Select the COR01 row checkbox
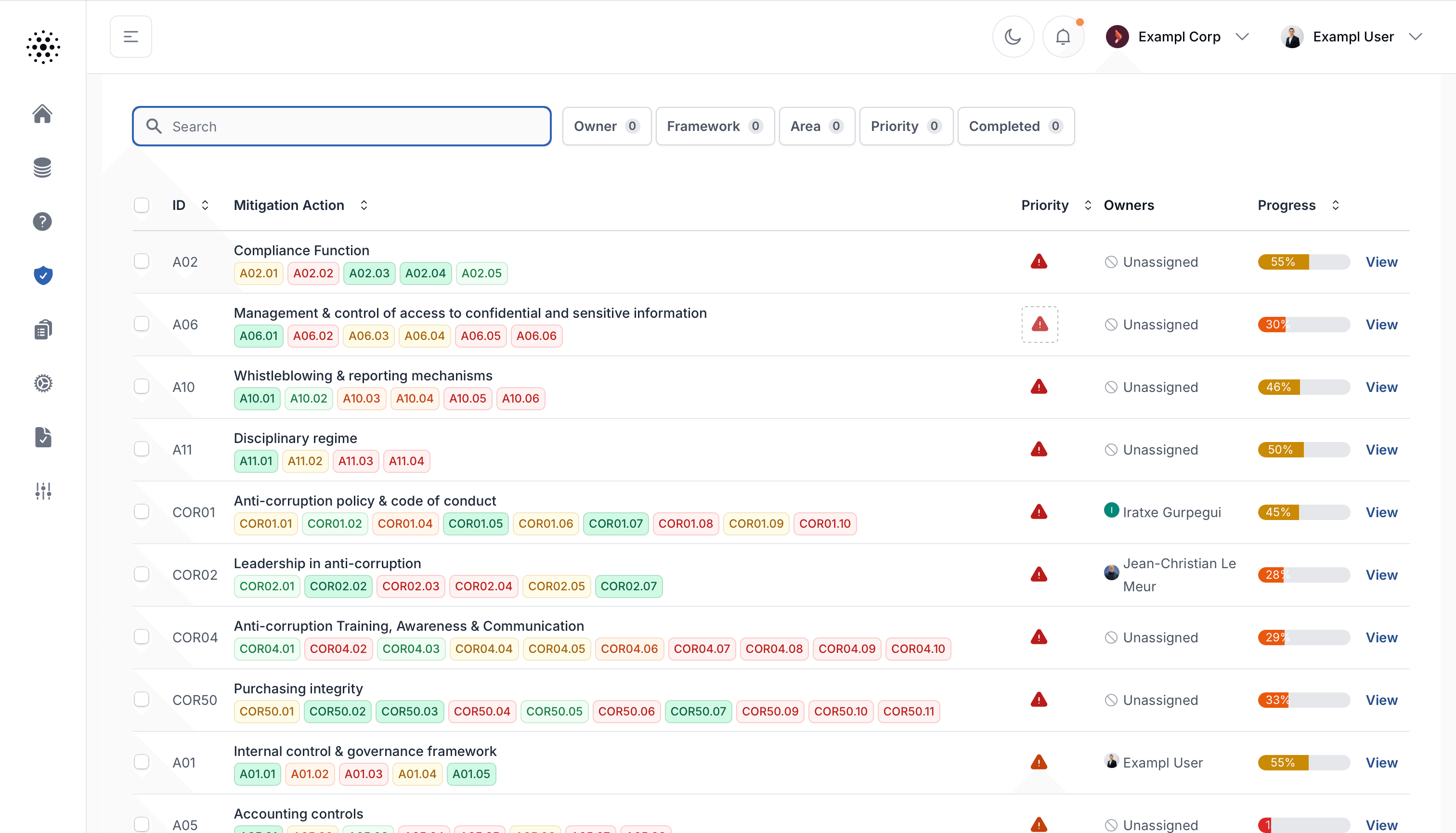Viewport: 1456px width, 833px height. pyautogui.click(x=141, y=511)
